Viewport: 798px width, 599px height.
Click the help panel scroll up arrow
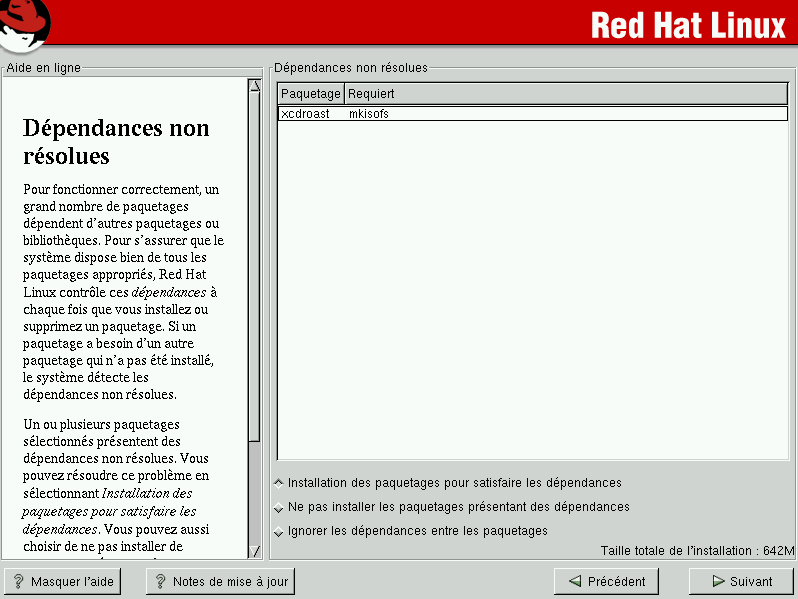254,86
